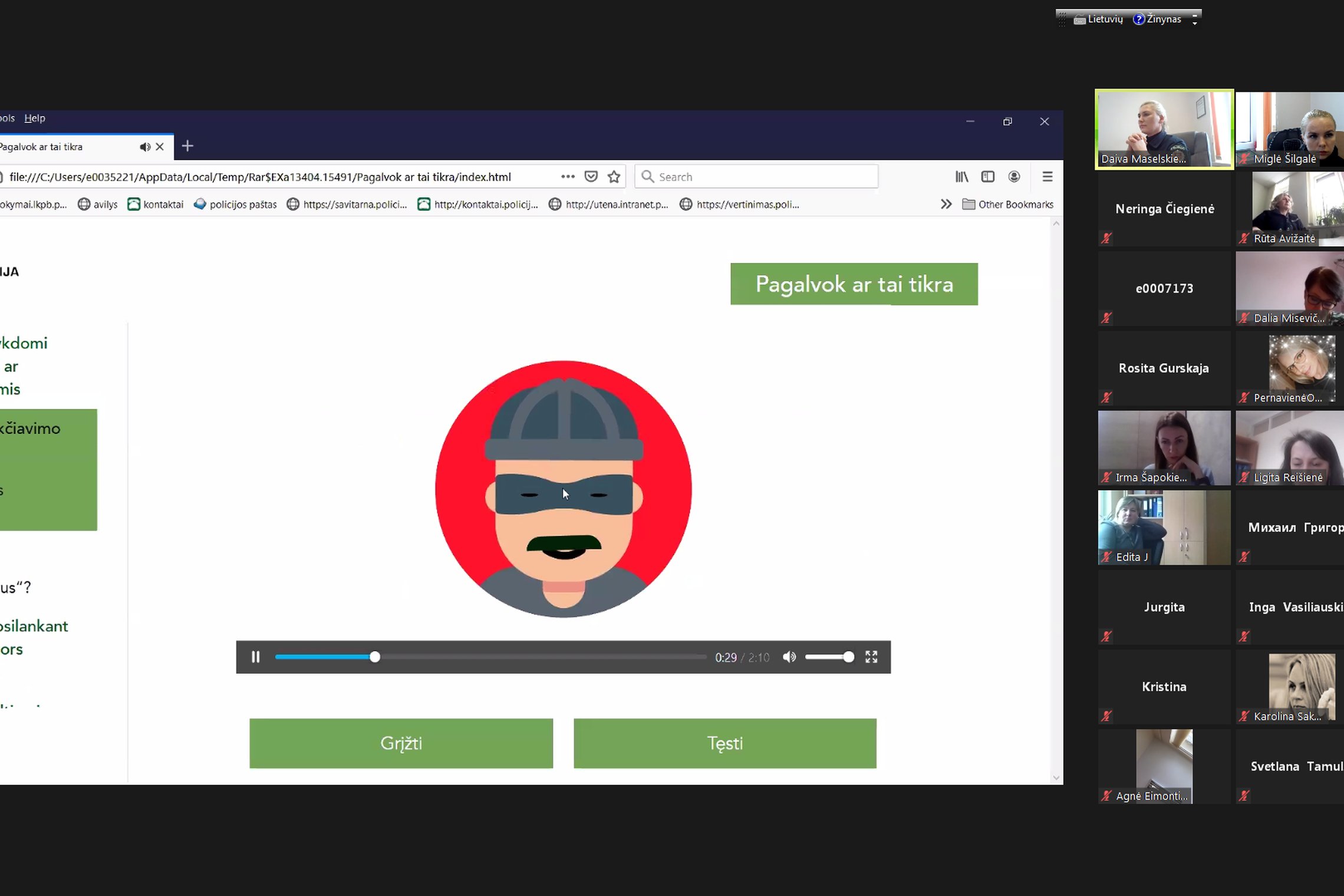This screenshot has height=896, width=1344.
Task: Mute the video player speaker icon
Action: click(789, 657)
